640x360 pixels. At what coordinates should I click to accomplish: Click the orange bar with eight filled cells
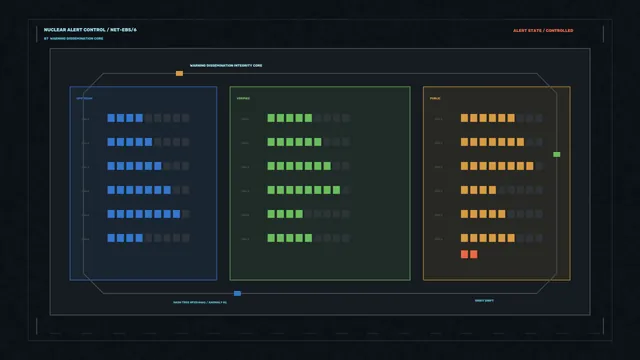(x=502, y=166)
